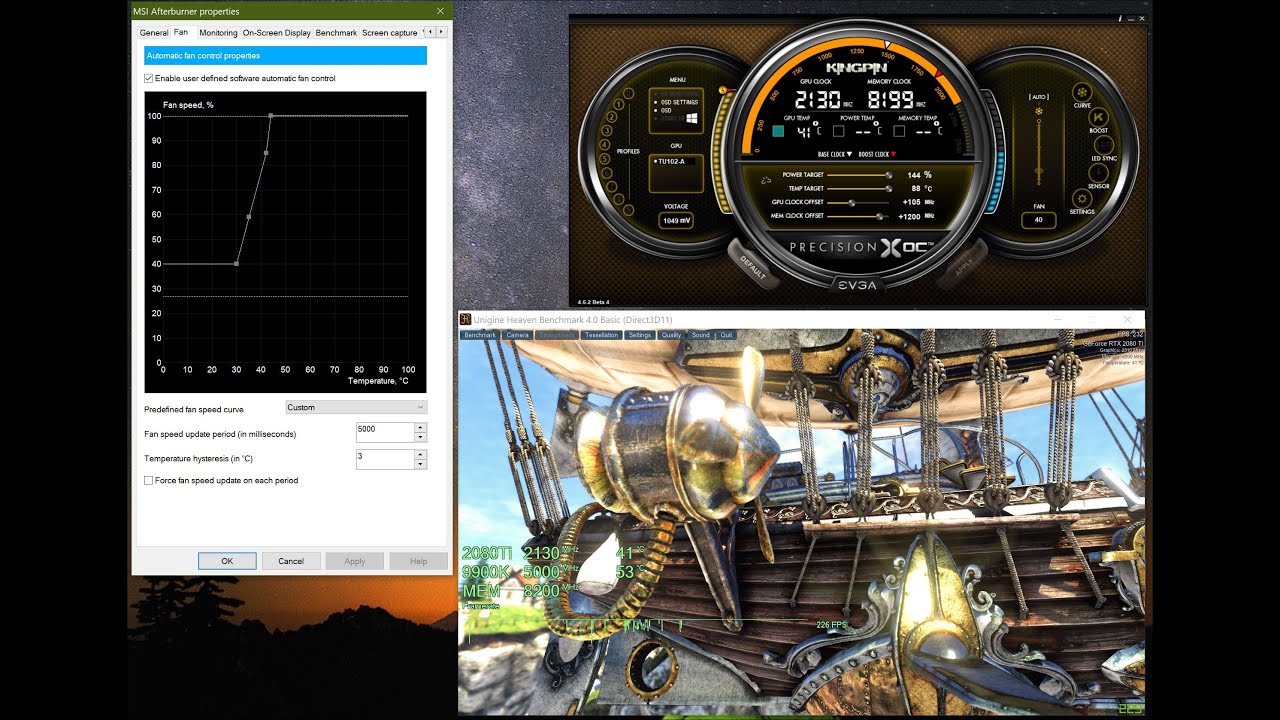Select profile 2 in Precision X
The width and height of the screenshot is (1280, 720).
pyautogui.click(x=611, y=117)
